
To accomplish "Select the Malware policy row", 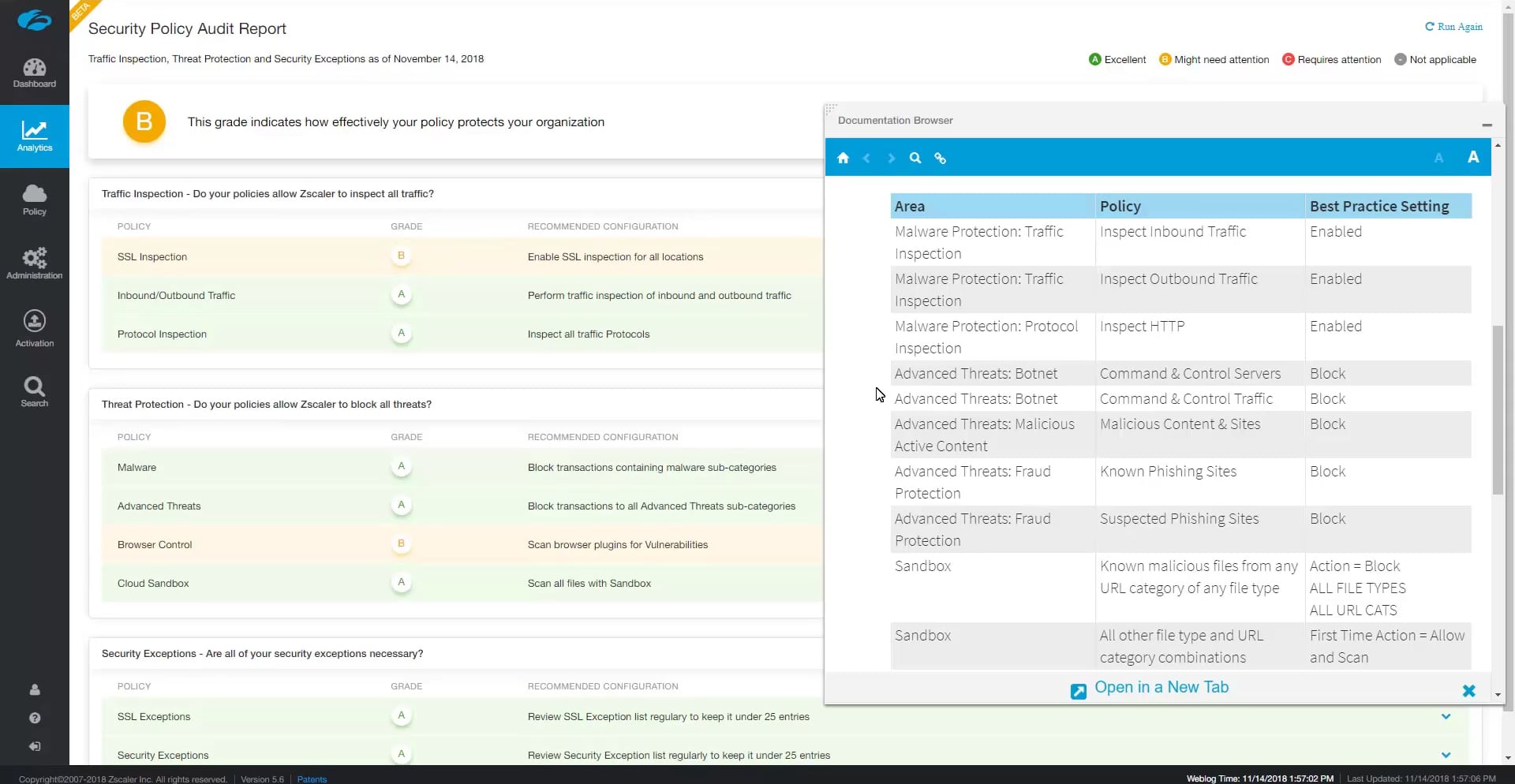I will click(x=462, y=468).
